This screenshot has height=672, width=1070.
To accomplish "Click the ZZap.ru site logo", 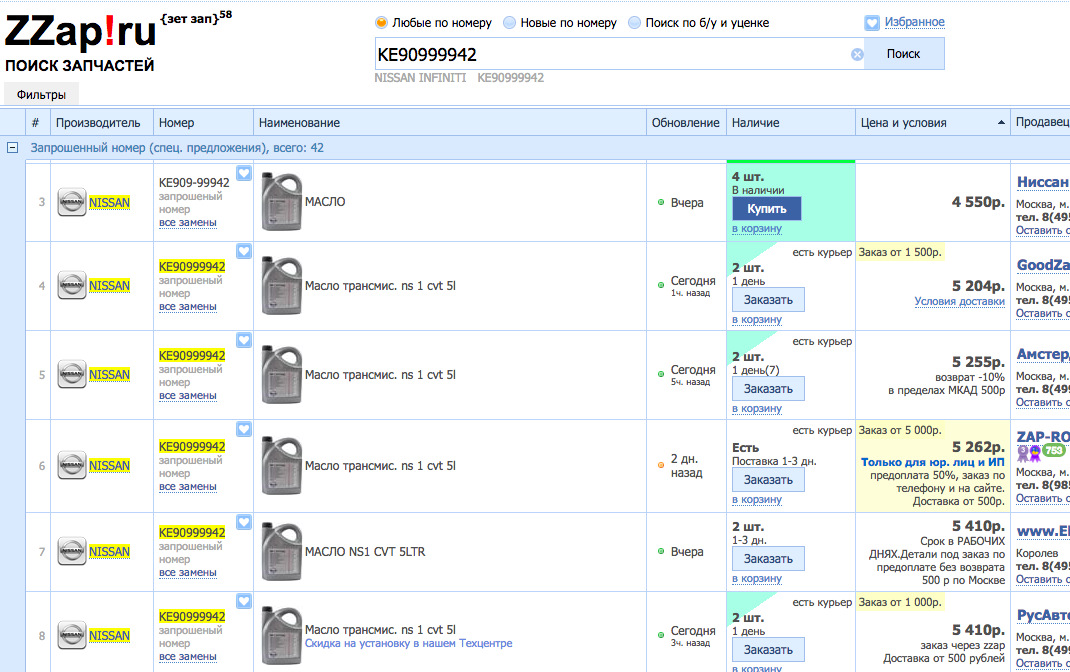I will point(81,34).
